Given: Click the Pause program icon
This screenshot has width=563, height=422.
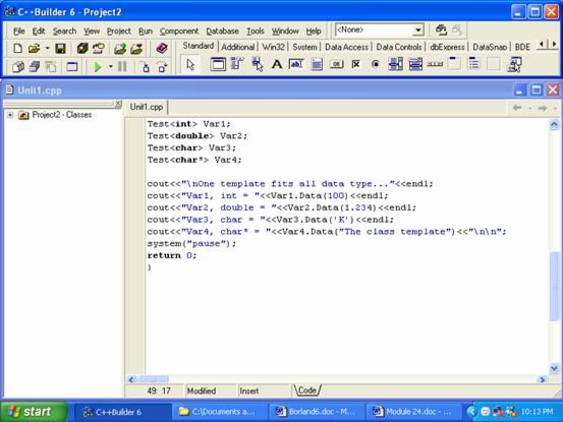Looking at the screenshot, I should tap(122, 66).
